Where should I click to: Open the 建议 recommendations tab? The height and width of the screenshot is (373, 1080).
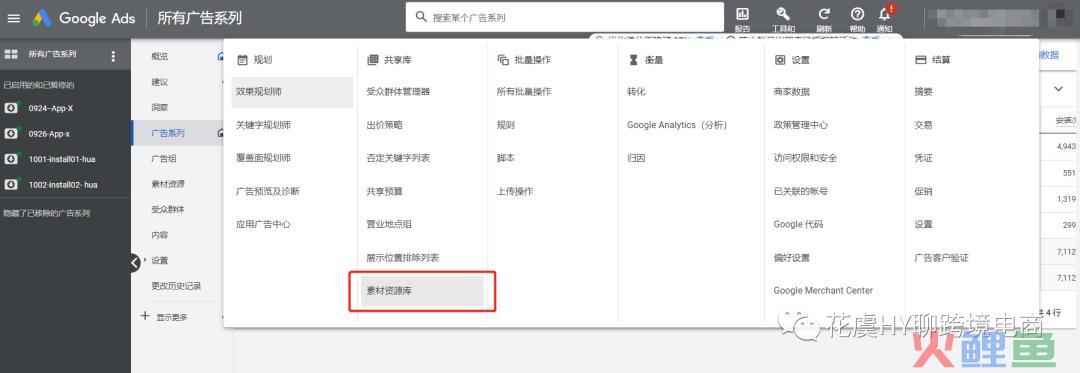point(160,82)
